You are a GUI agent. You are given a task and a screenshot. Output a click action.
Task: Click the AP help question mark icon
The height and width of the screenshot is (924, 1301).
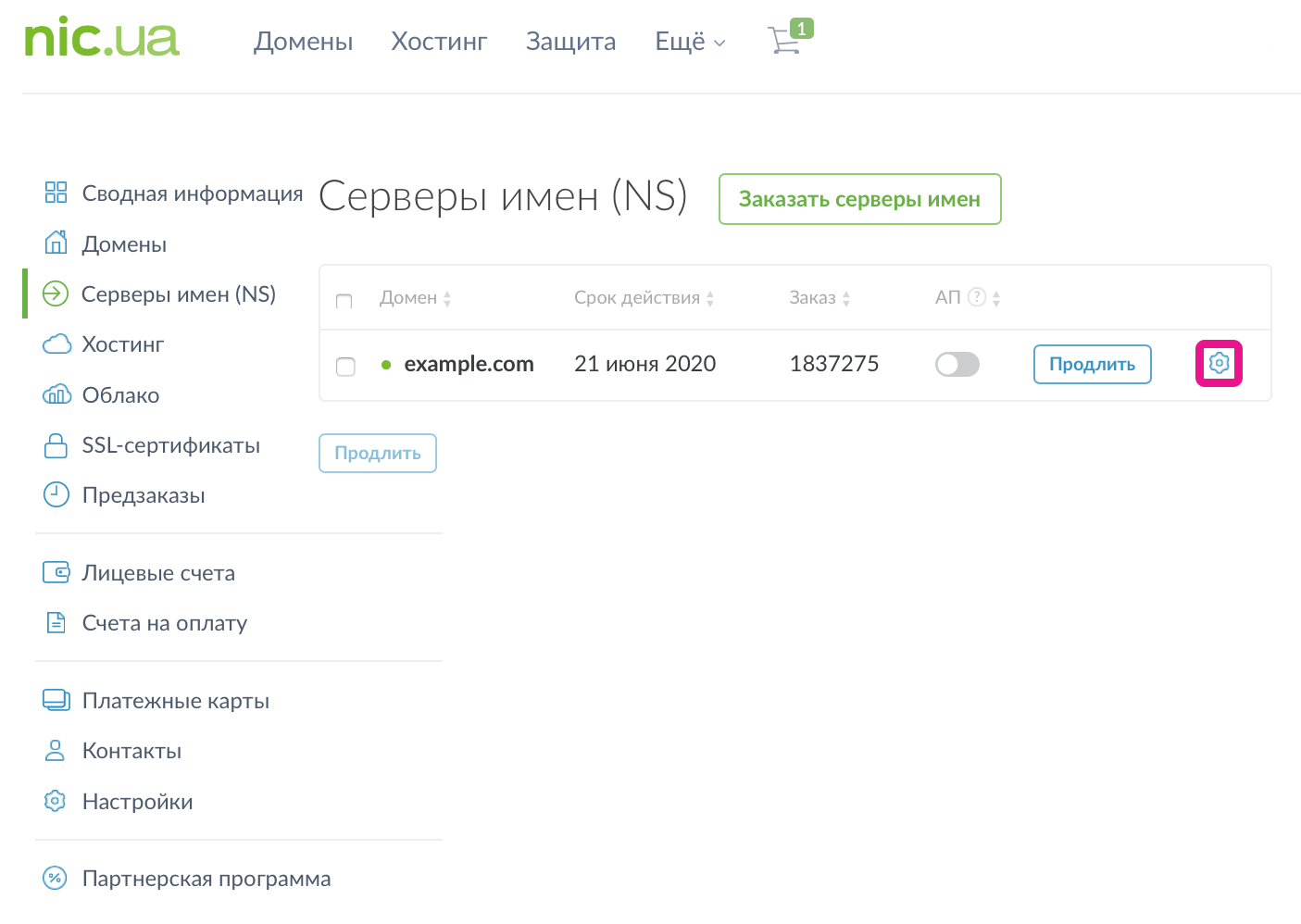976,297
